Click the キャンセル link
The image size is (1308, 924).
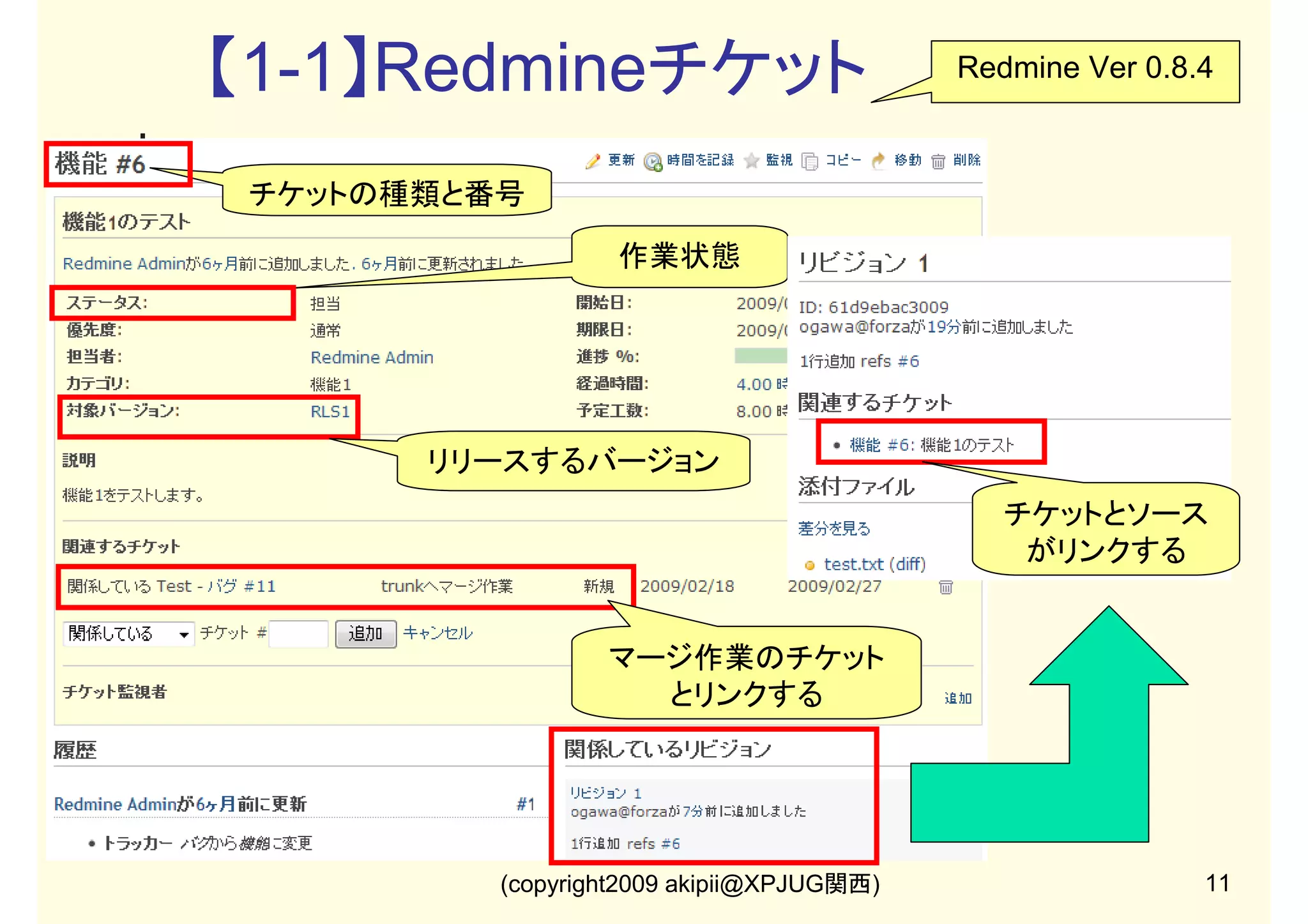point(438,633)
